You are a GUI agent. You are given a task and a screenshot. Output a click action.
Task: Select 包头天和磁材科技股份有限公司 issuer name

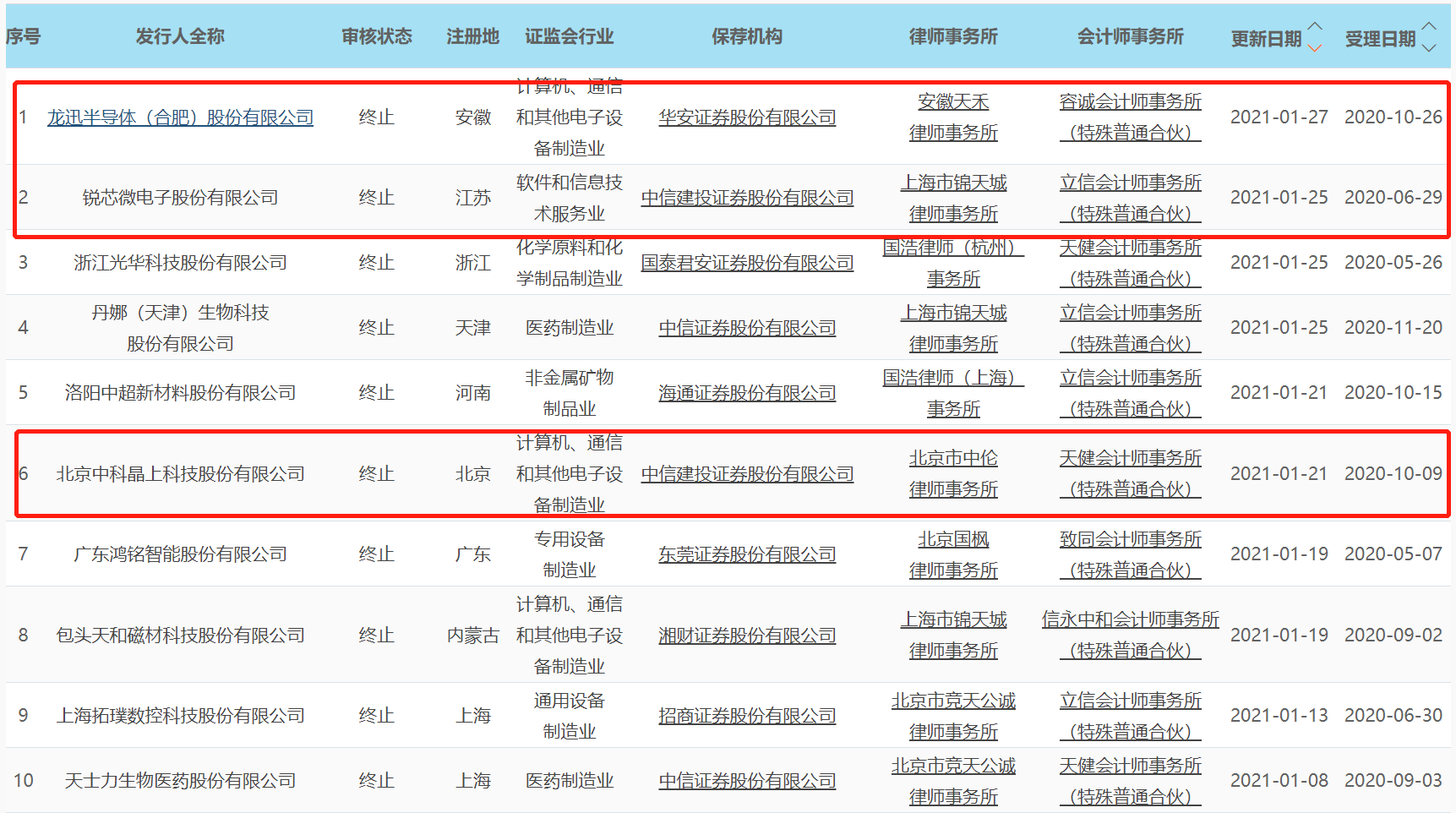coord(180,636)
